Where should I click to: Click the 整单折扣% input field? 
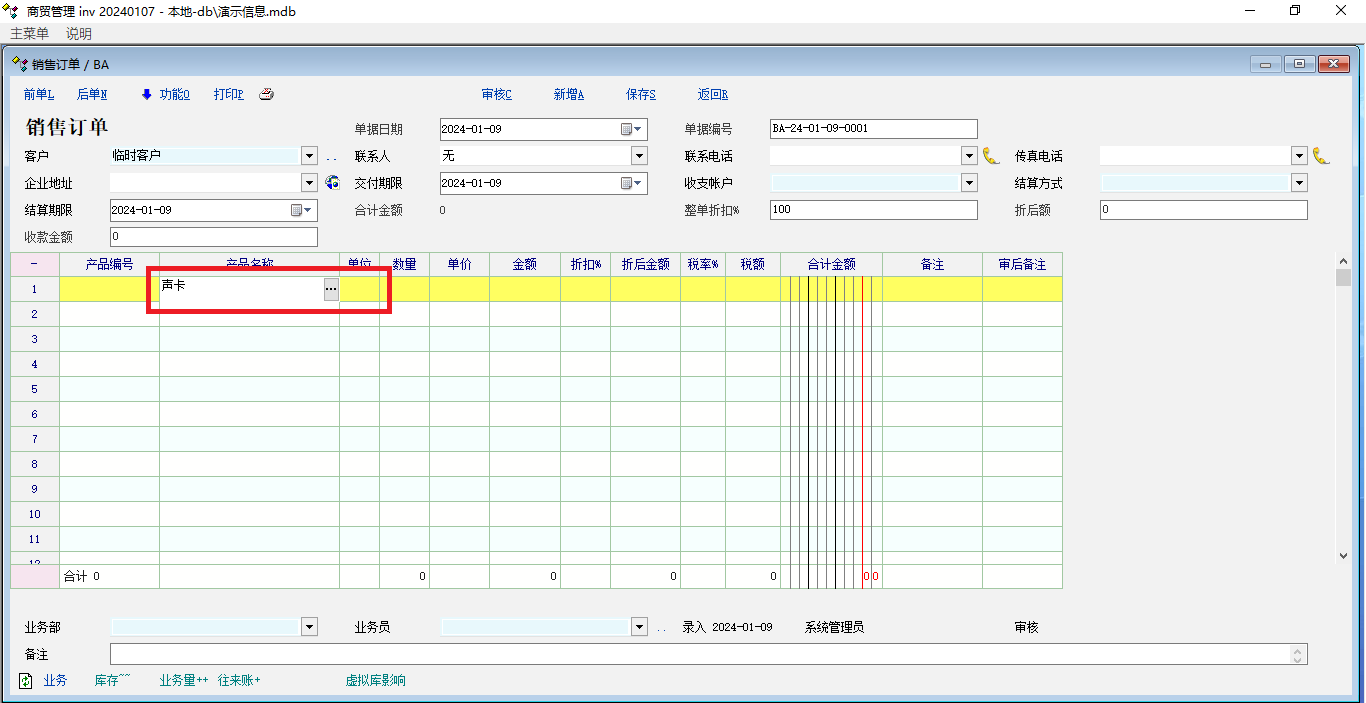(x=873, y=210)
